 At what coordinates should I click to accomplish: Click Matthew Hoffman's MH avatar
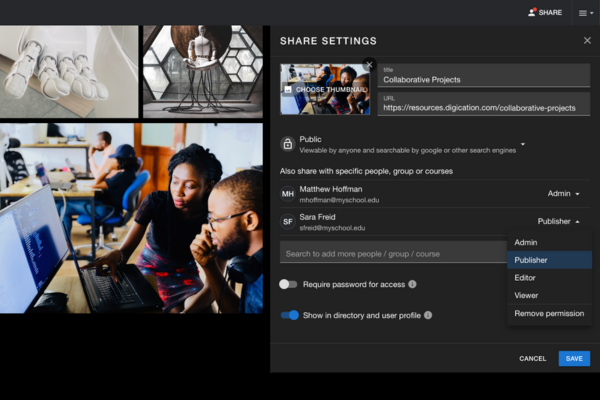tap(288, 194)
